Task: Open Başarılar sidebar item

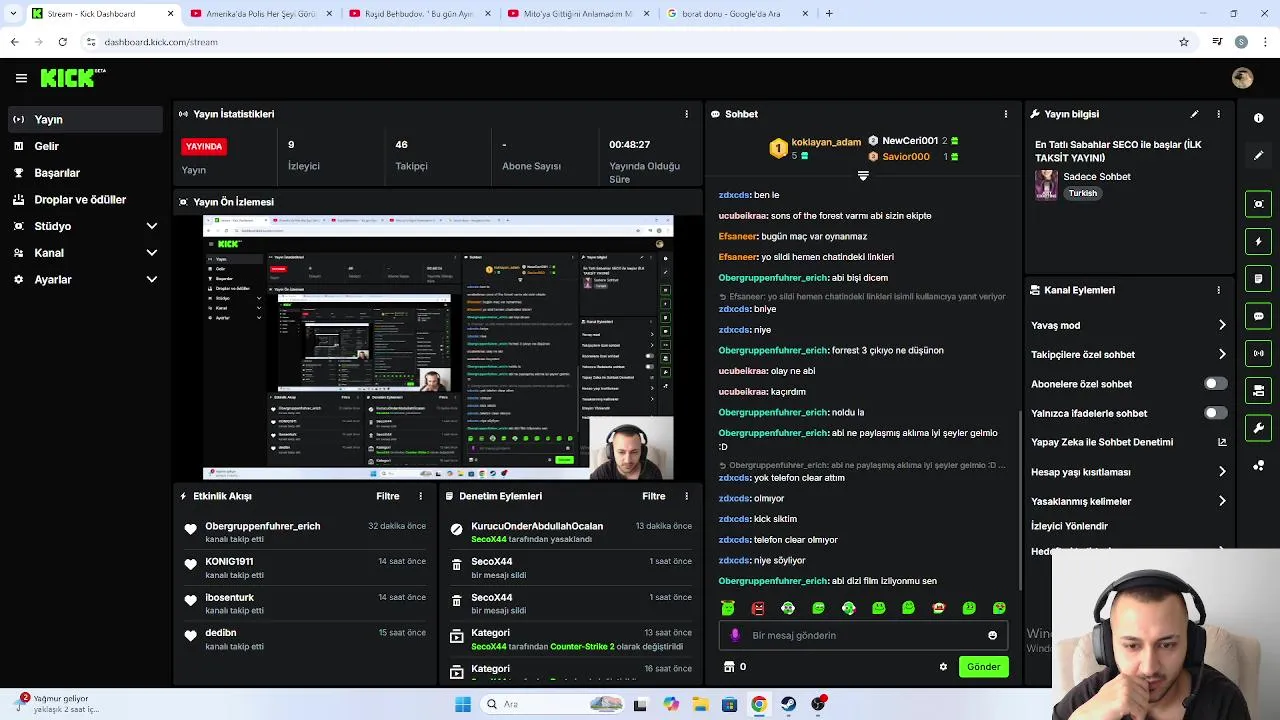Action: 84,173
